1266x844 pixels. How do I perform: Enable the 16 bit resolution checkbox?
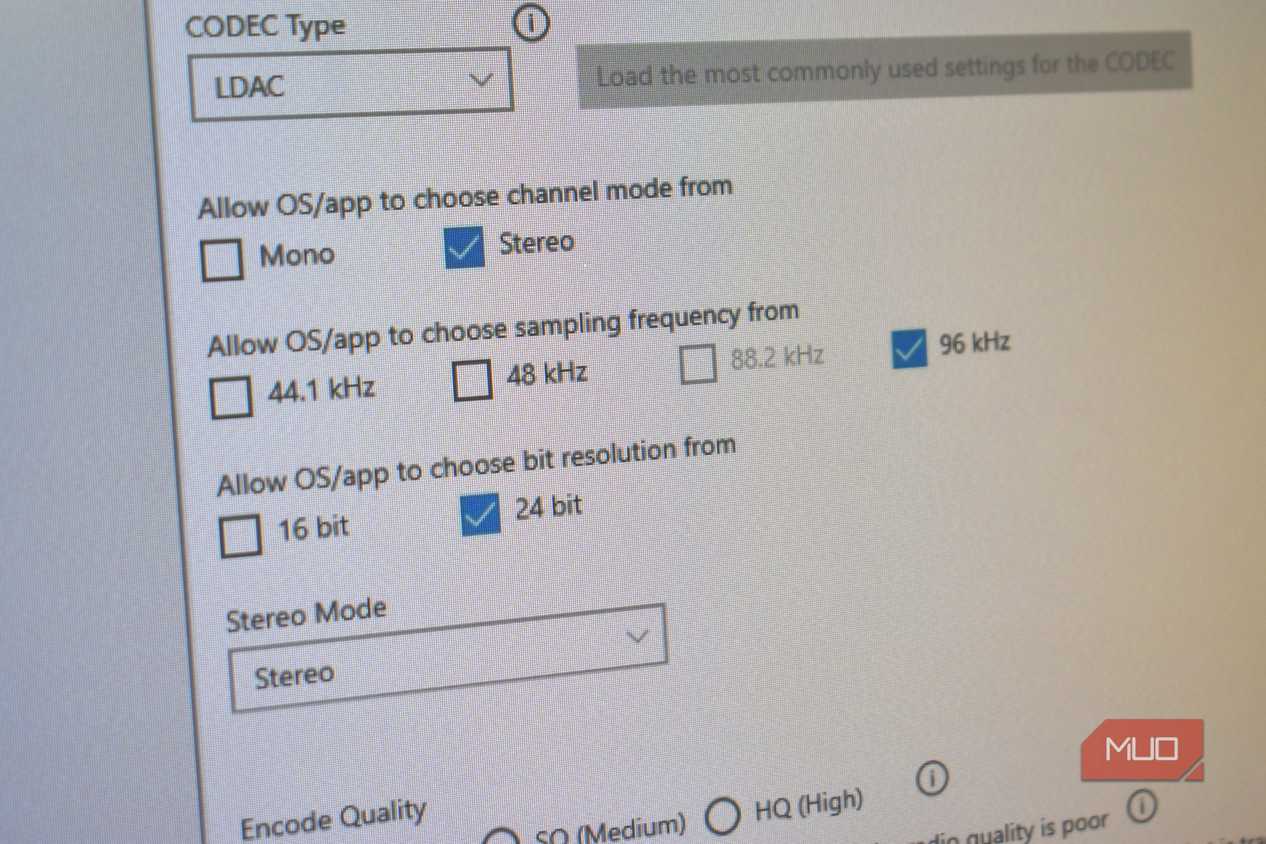[240, 535]
